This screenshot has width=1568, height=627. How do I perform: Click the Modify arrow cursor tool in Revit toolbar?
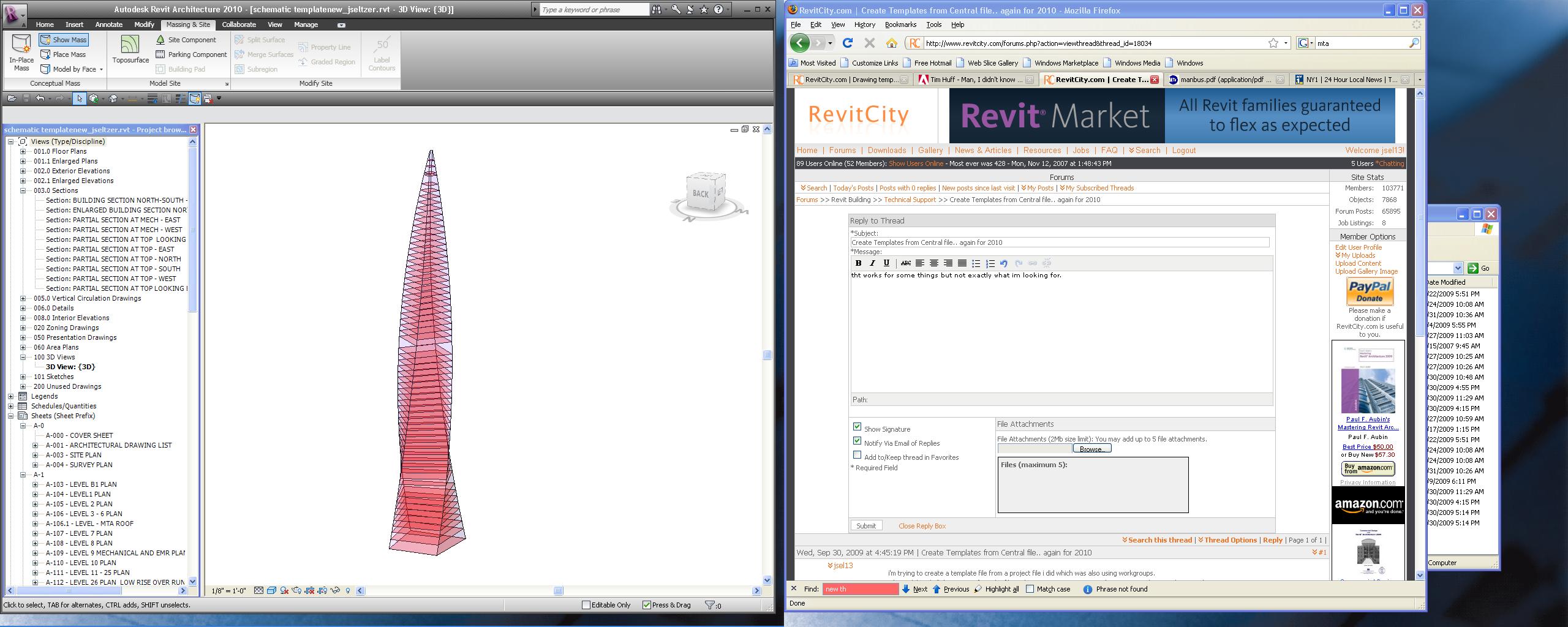tap(79, 98)
